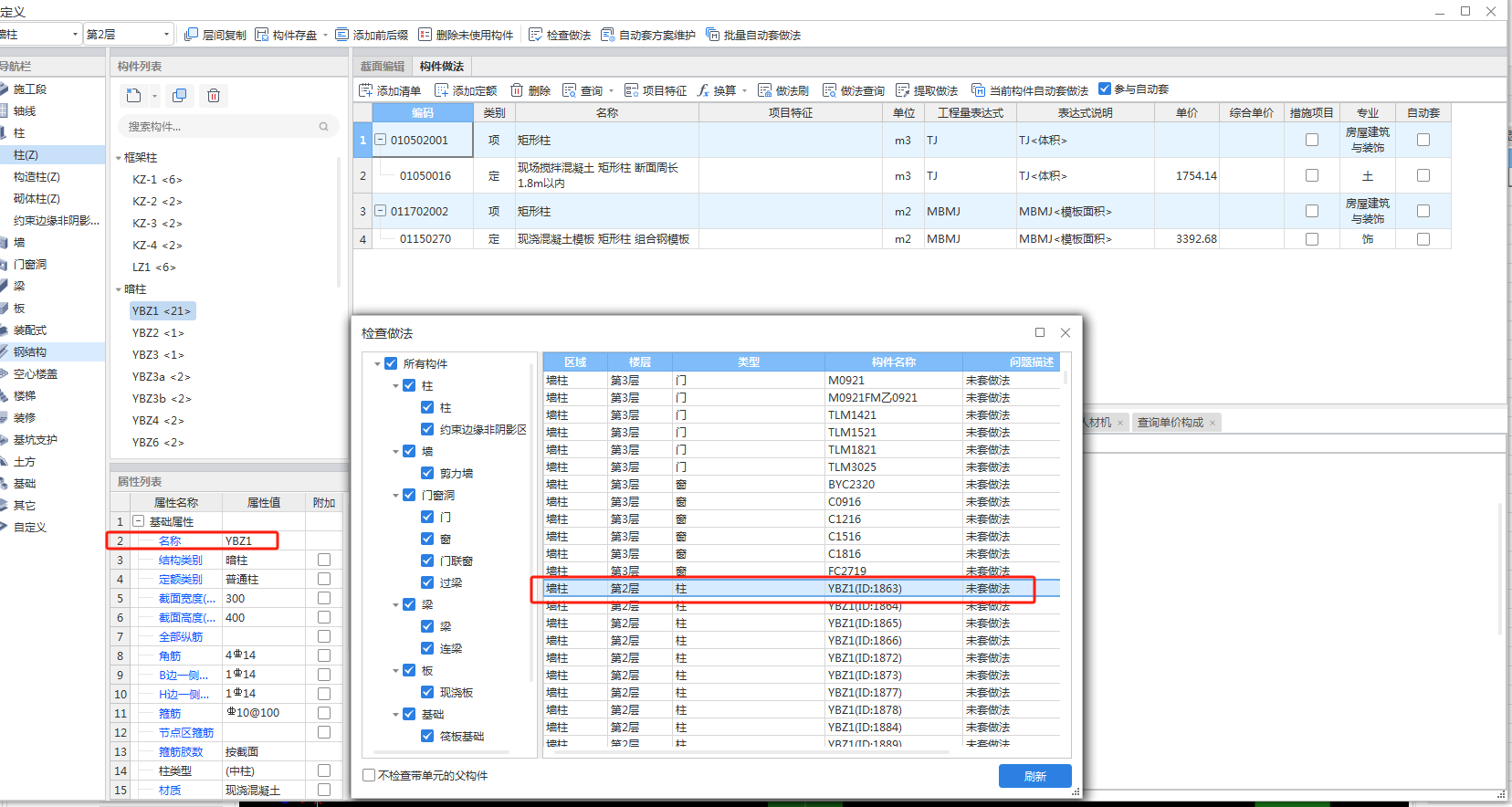The height and width of the screenshot is (807, 1512).
Task: Check 不检查带单元的父构件 option
Action: pyautogui.click(x=369, y=775)
